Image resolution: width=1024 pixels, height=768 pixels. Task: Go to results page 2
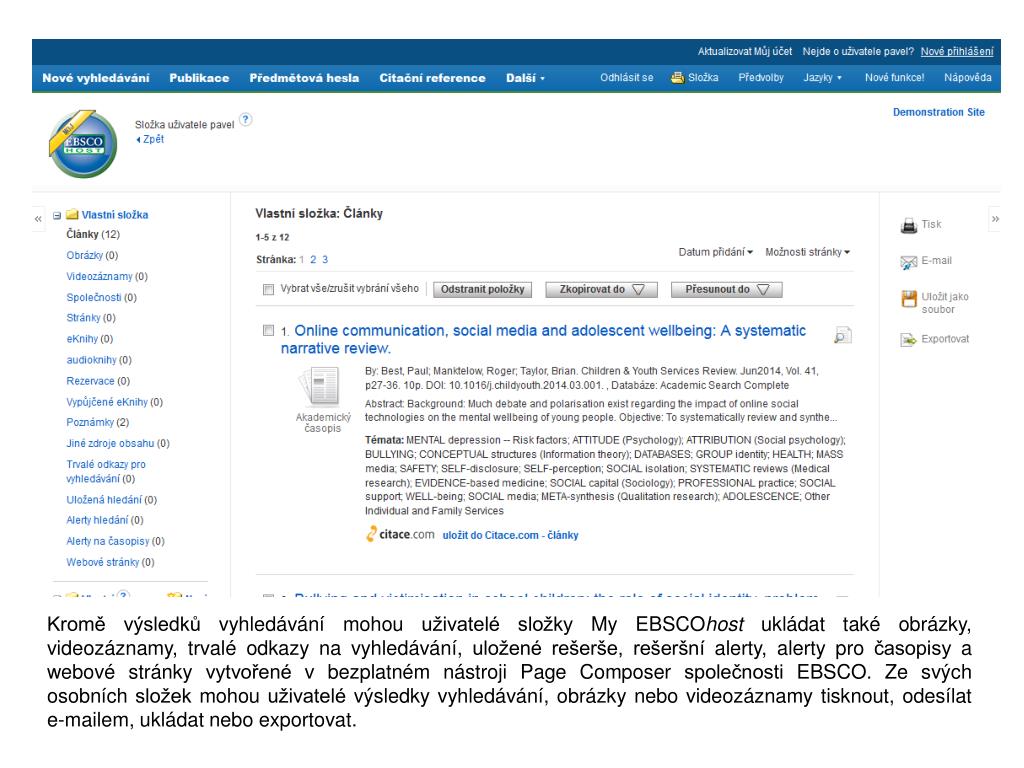[313, 259]
